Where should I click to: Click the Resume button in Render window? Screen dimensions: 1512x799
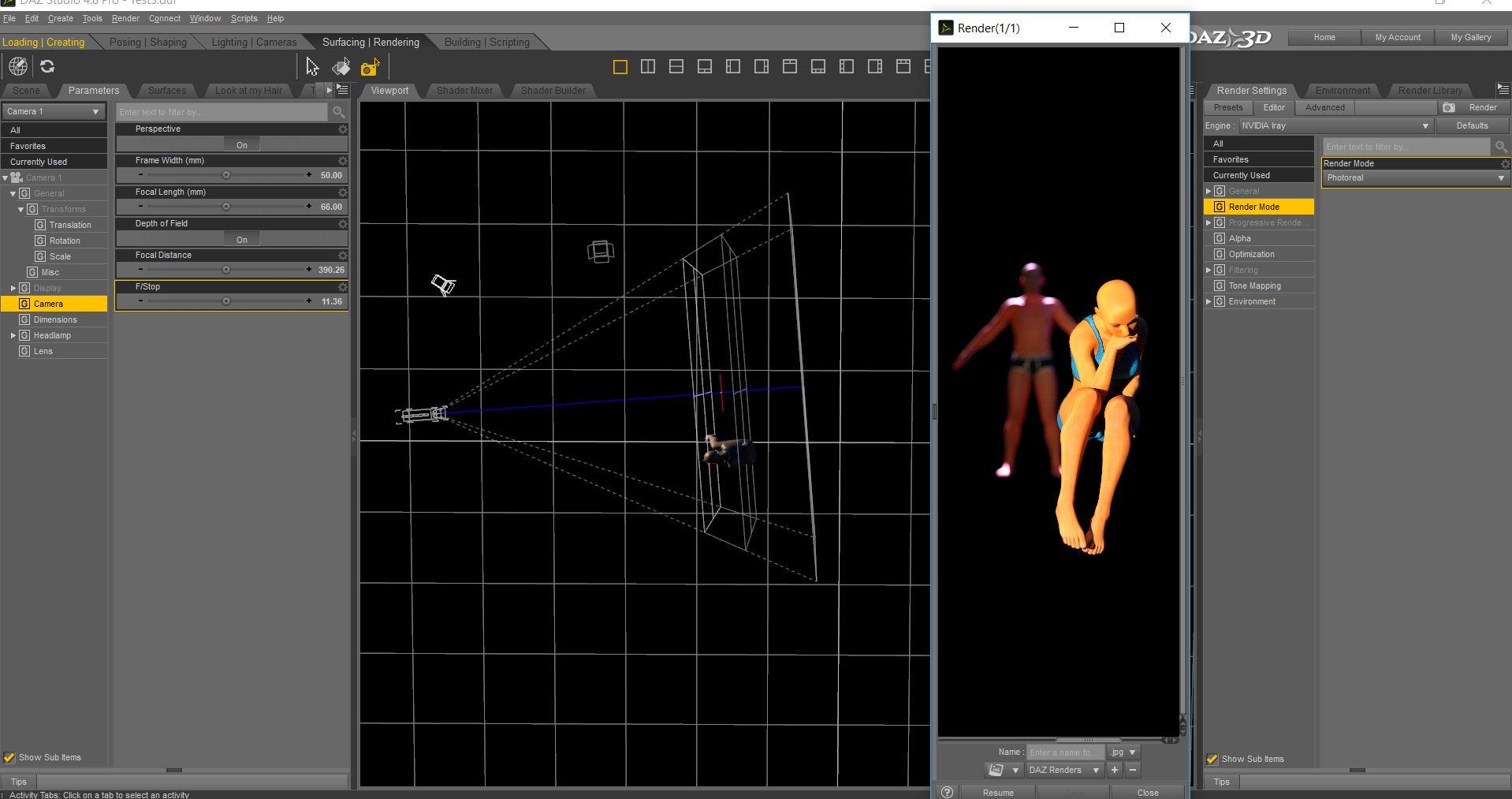[998, 793]
